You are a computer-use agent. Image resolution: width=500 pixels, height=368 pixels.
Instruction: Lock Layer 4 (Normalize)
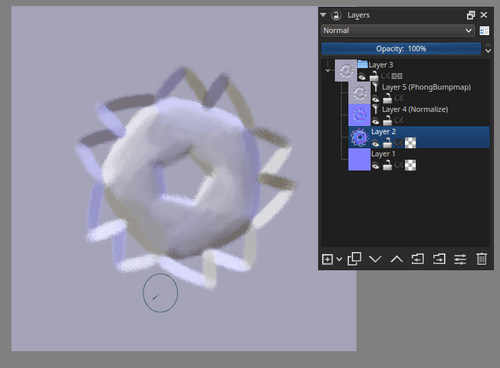[387, 121]
